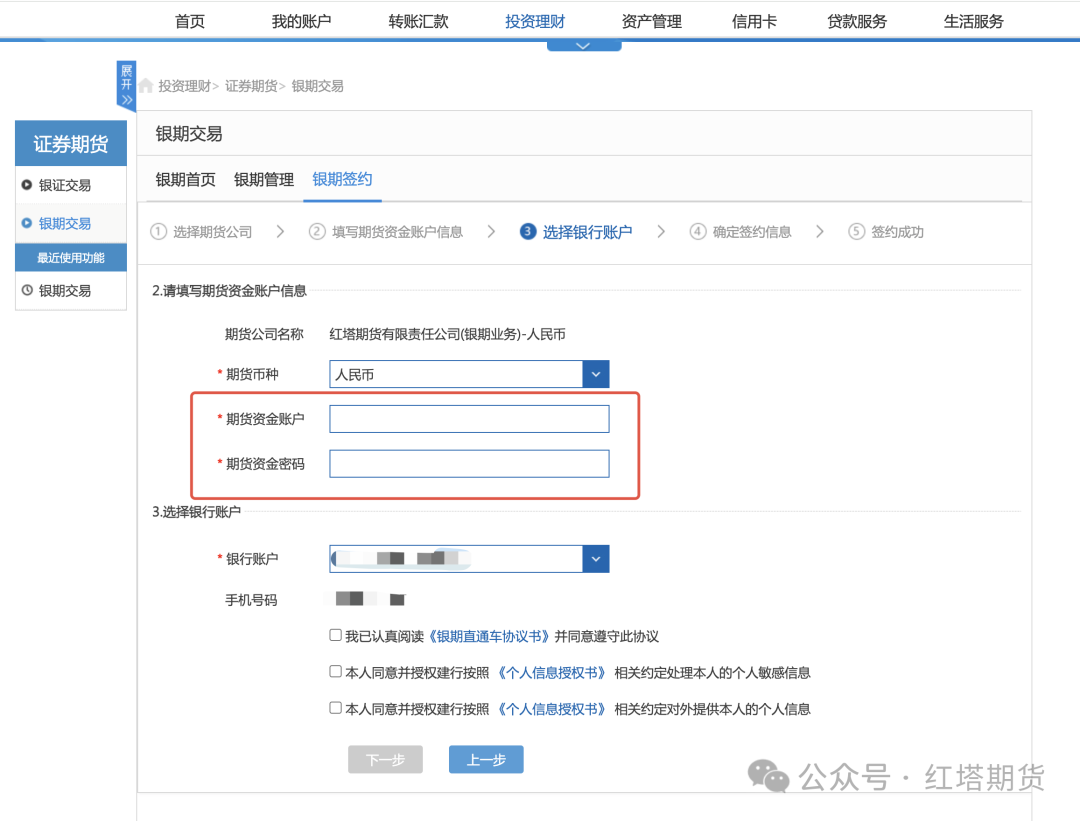Screen dimensions: 1080x821
Task: Click the blue chevron under 投资理财
Action: [x=584, y=44]
